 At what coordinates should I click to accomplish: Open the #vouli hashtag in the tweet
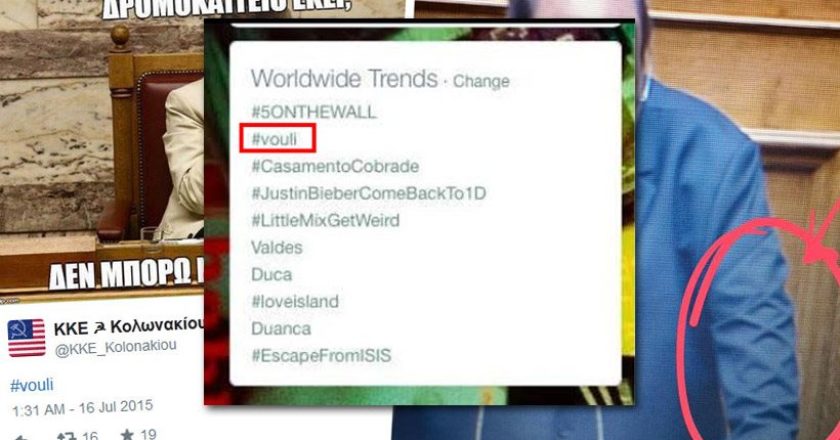32,385
